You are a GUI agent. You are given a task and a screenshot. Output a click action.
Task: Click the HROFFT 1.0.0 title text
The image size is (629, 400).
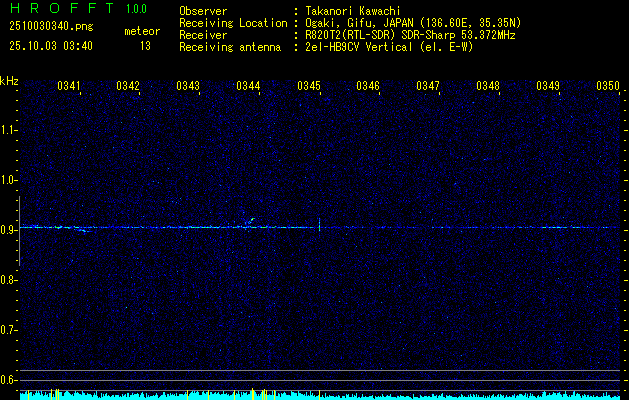pos(79,8)
